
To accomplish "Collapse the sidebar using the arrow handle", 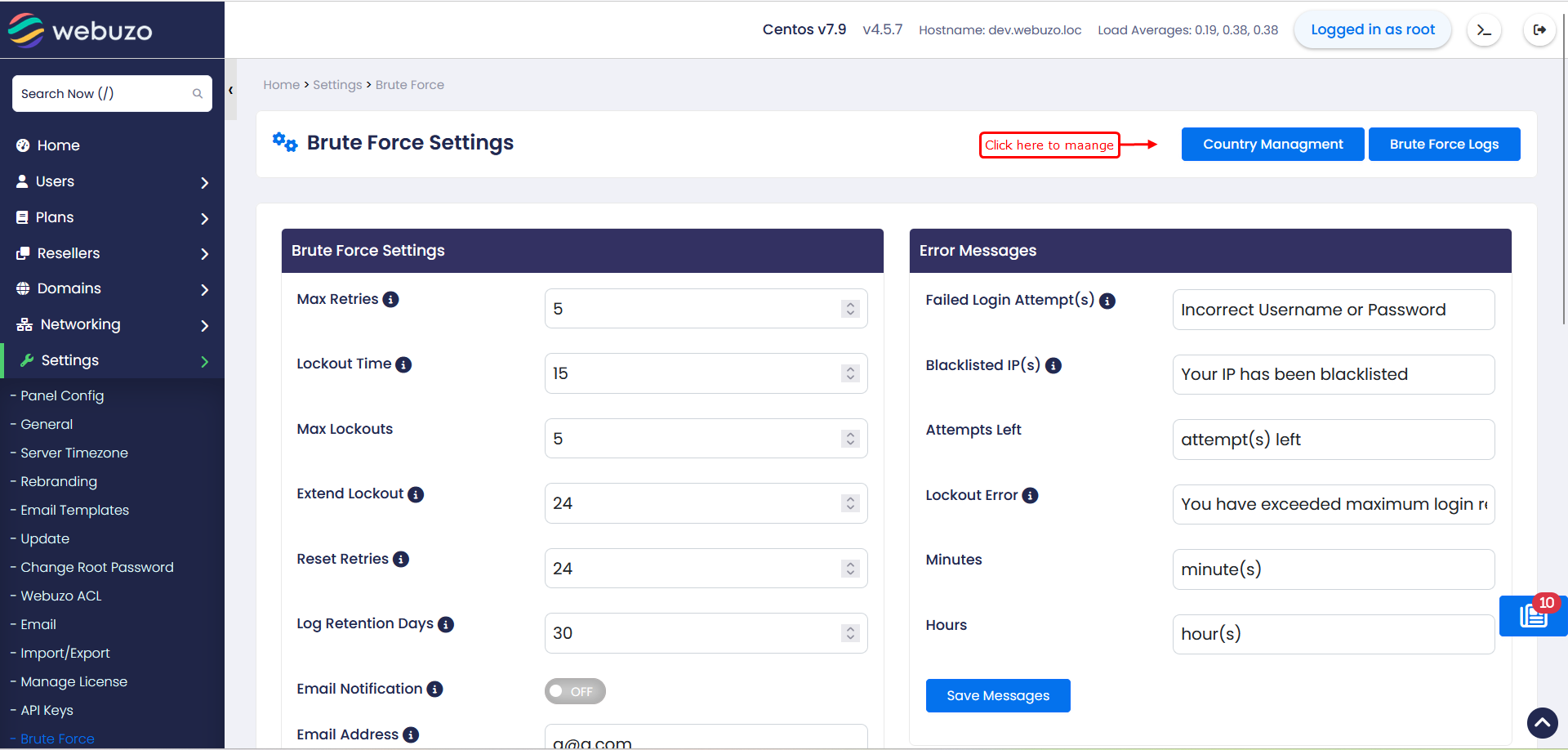I will [x=231, y=91].
